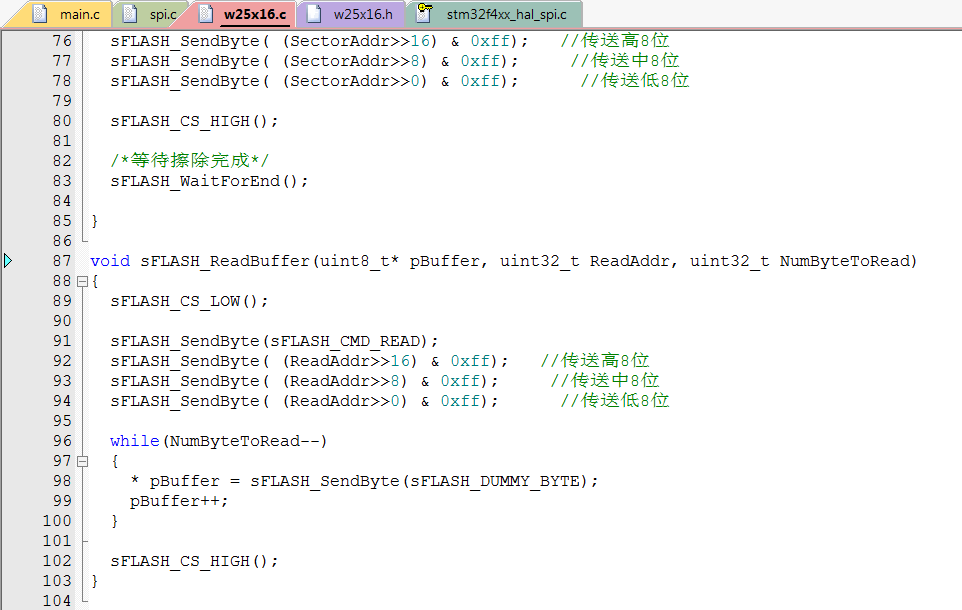
Task: Click the closing brace on line 103
Action: (94, 581)
